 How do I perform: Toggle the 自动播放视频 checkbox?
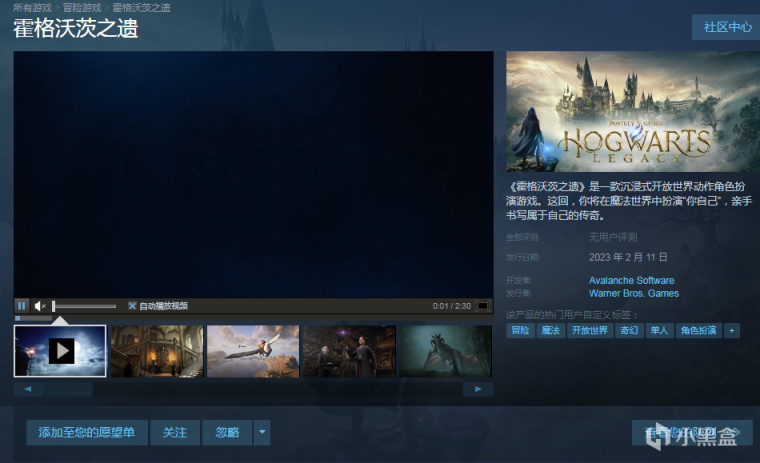point(132,306)
